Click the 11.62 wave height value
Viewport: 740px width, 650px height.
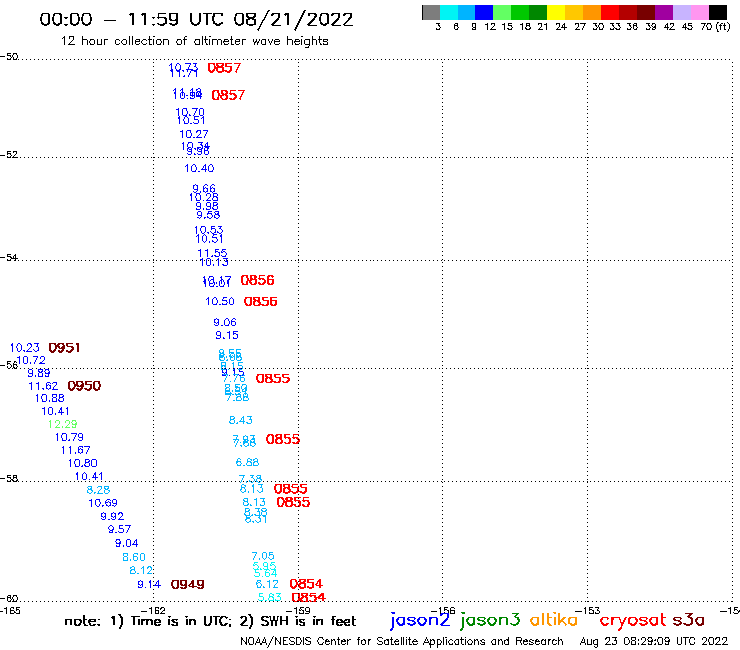[43, 386]
